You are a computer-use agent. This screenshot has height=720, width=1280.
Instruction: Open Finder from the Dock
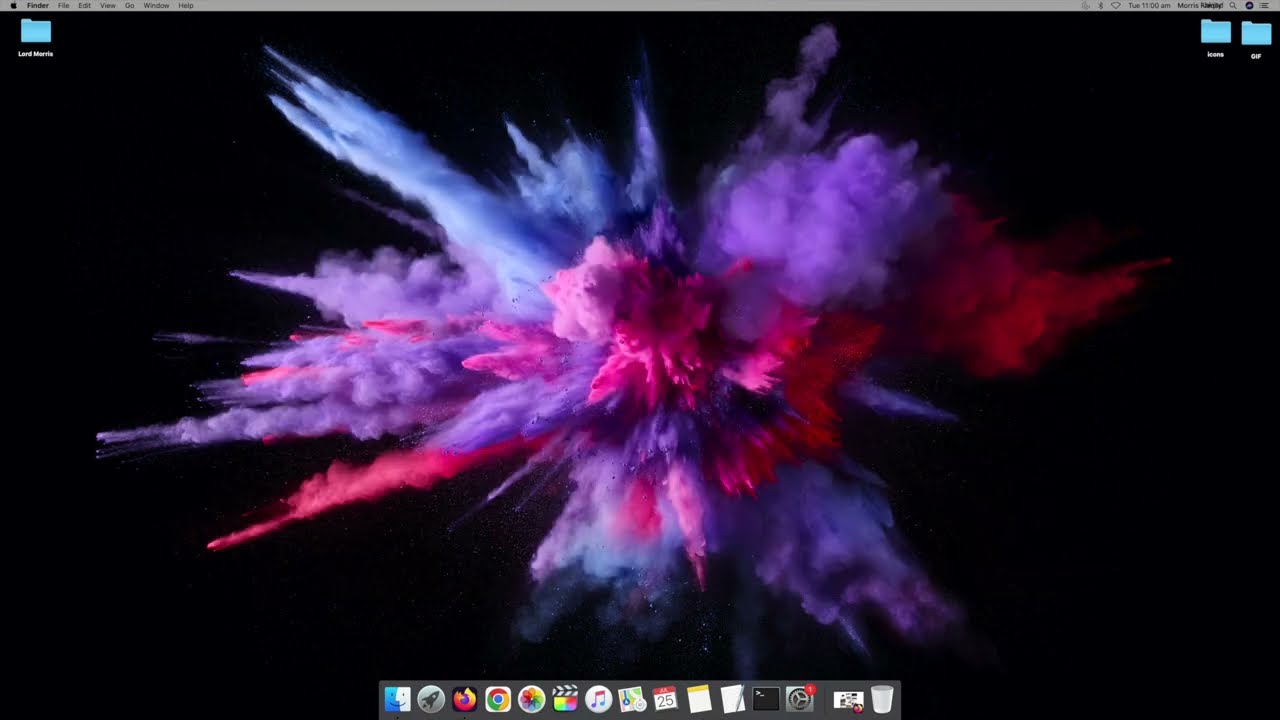point(397,699)
